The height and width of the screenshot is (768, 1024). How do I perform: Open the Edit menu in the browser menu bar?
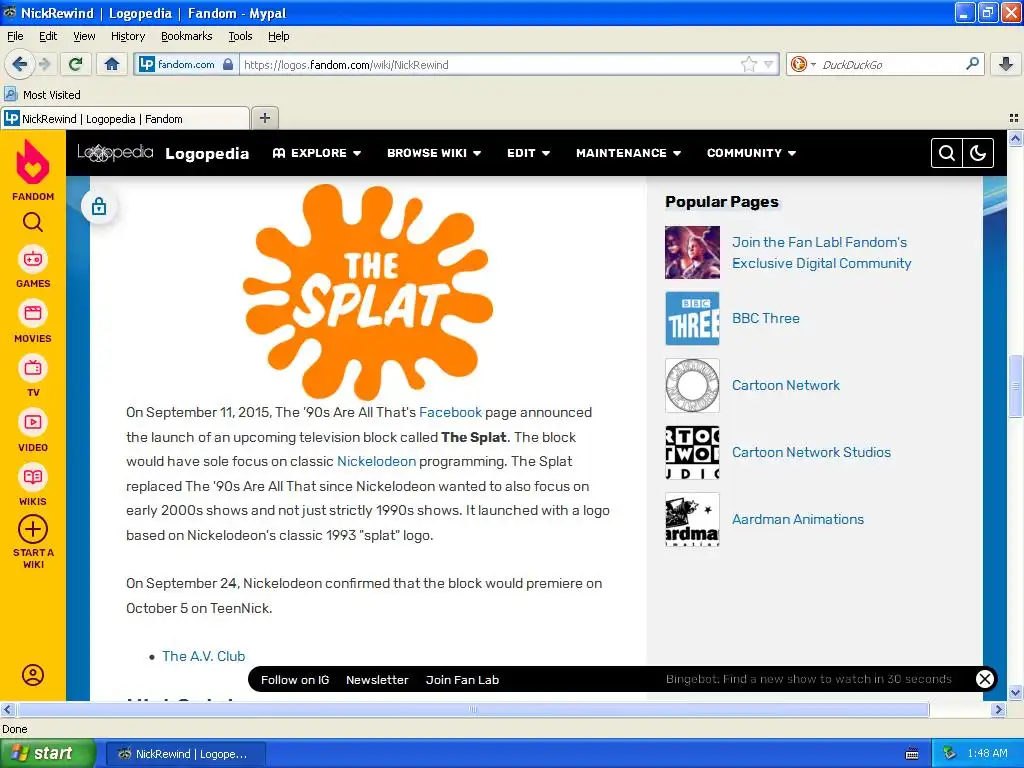point(48,36)
